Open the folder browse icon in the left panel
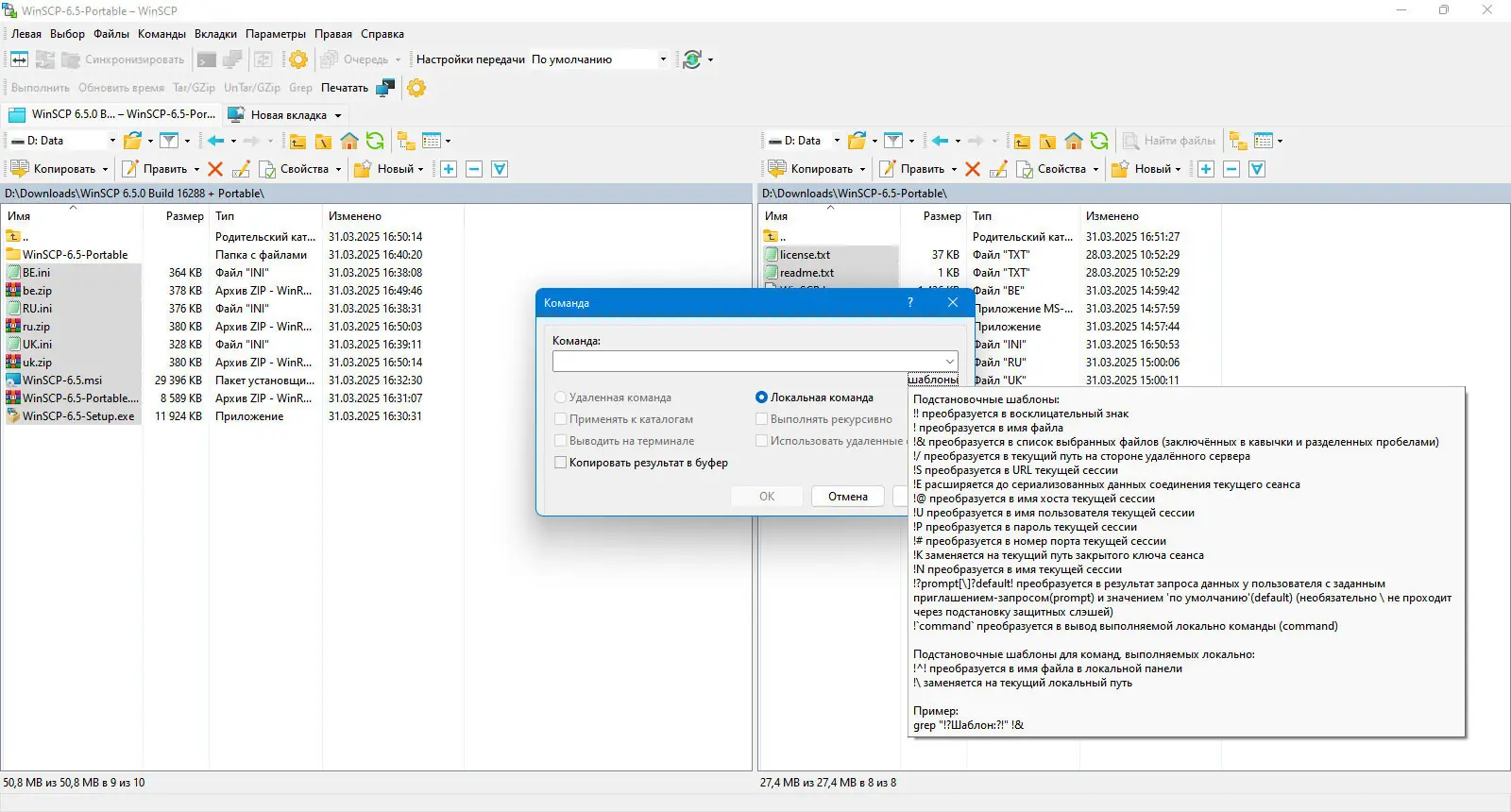Viewport: 1511px width, 812px height. click(132, 141)
